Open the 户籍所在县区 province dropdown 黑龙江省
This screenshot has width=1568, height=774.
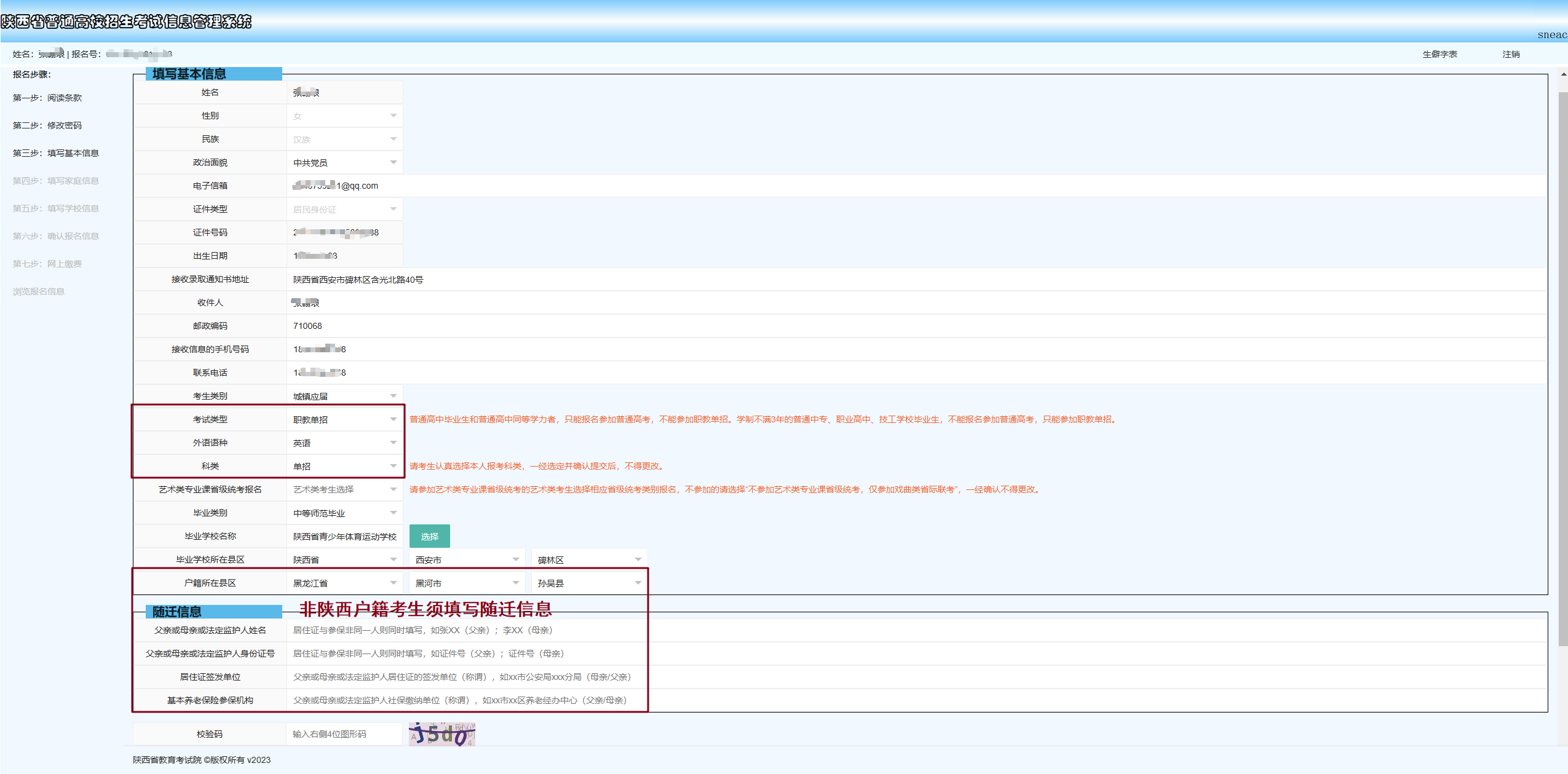point(344,583)
